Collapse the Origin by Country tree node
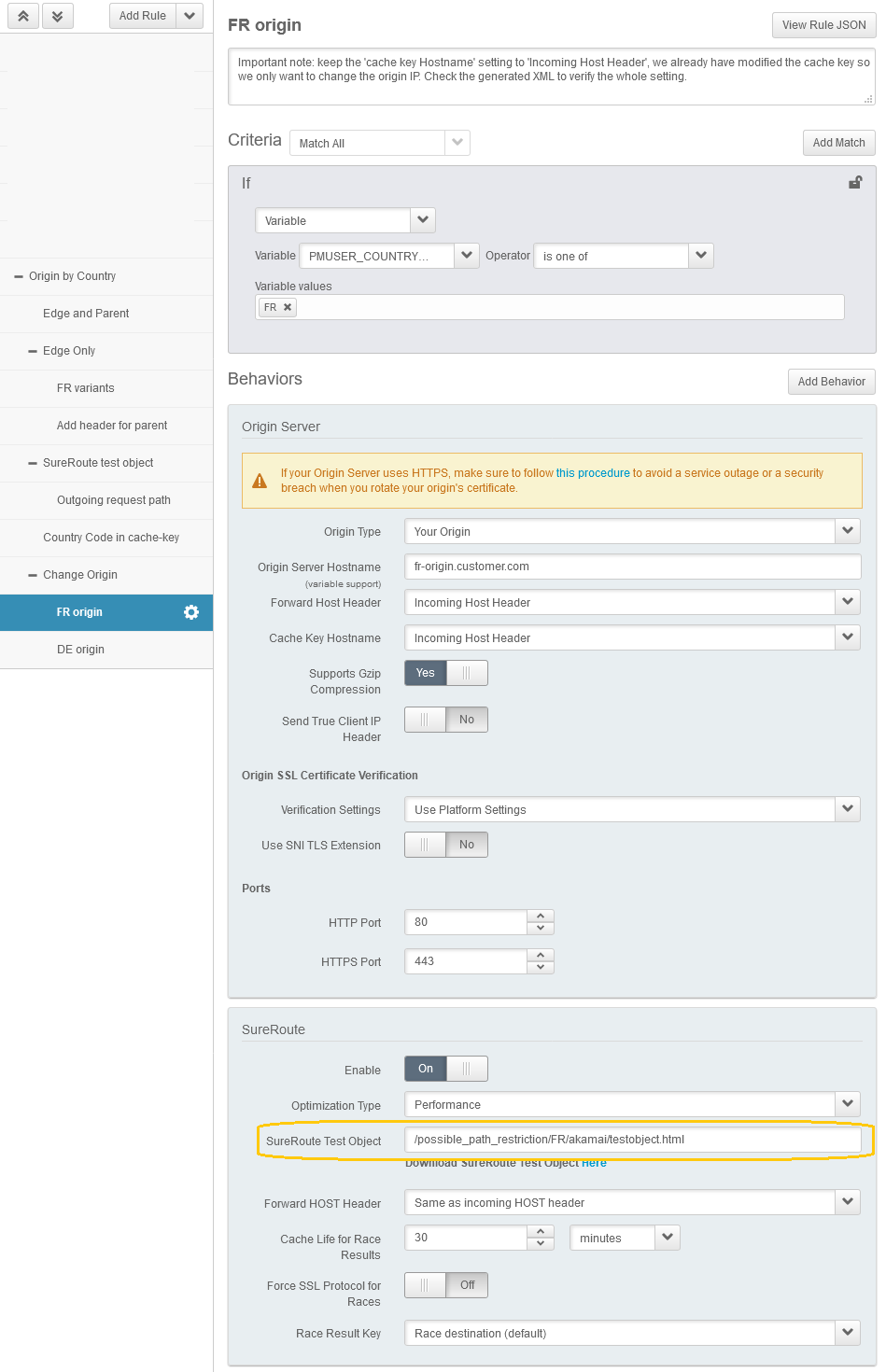The image size is (886, 1372). [x=19, y=276]
